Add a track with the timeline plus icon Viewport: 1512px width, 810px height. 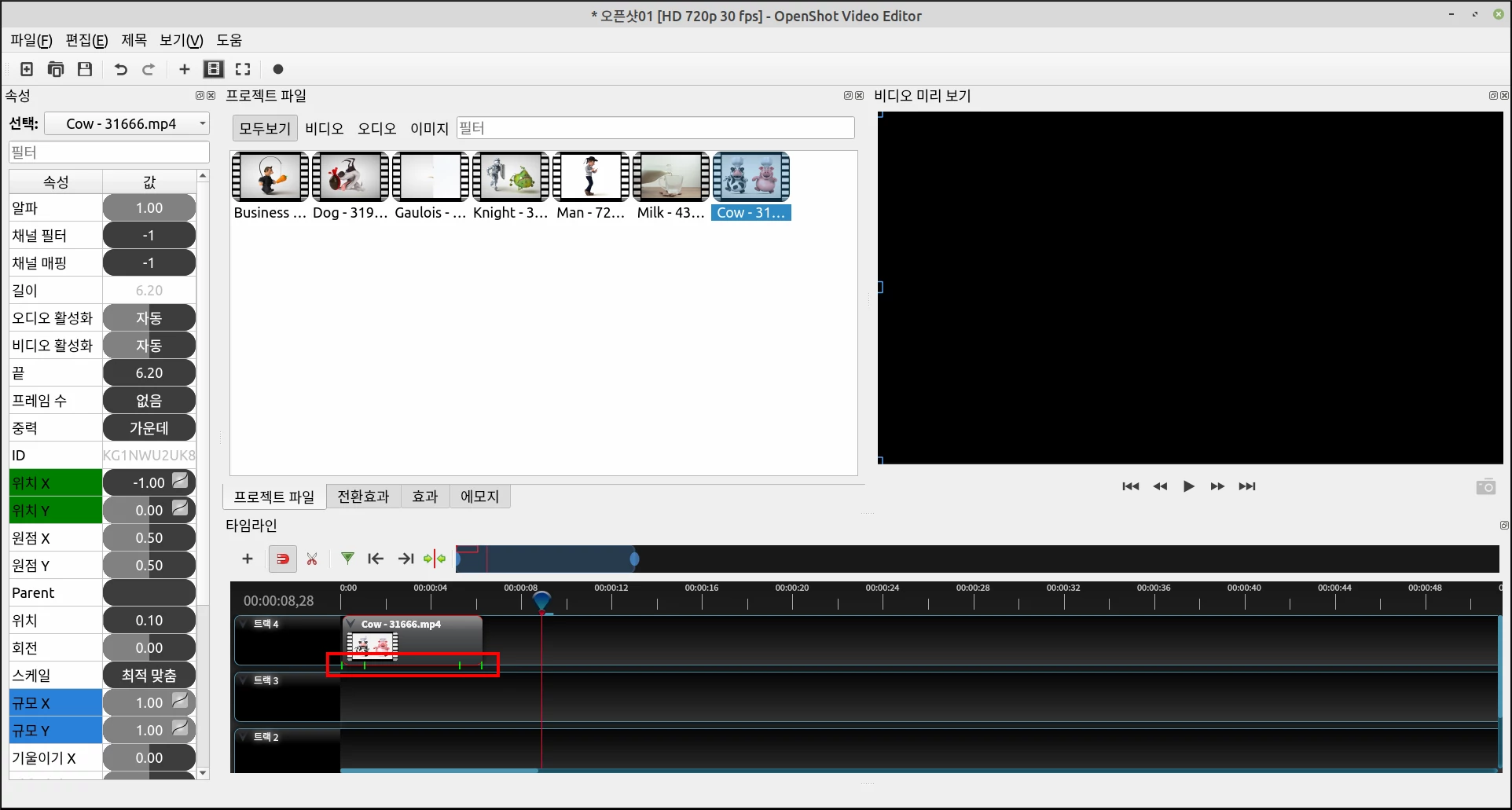248,559
